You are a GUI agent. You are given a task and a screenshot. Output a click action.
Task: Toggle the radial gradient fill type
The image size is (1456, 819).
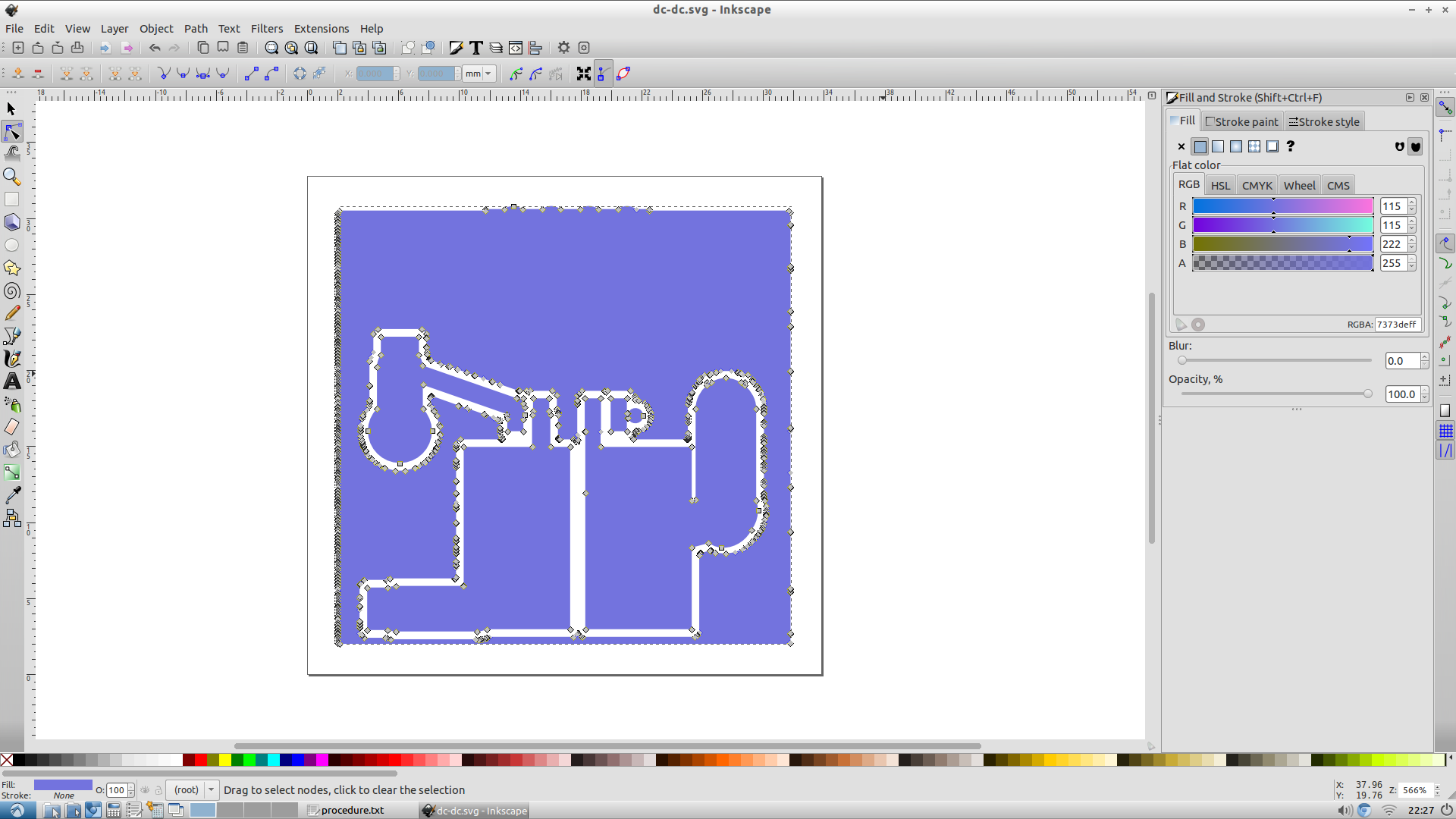pos(1235,146)
